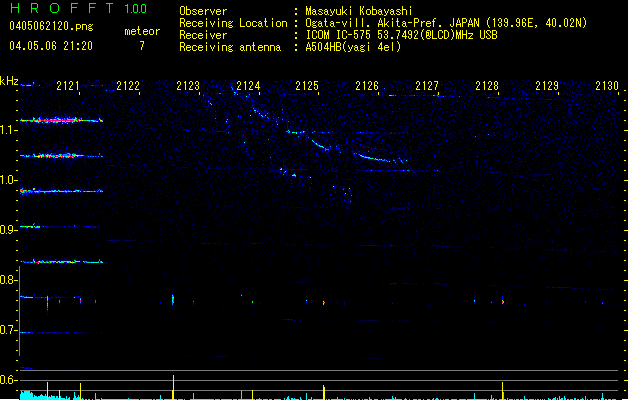Click the 2128 time axis marker
629x400 pixels.
[x=487, y=86]
